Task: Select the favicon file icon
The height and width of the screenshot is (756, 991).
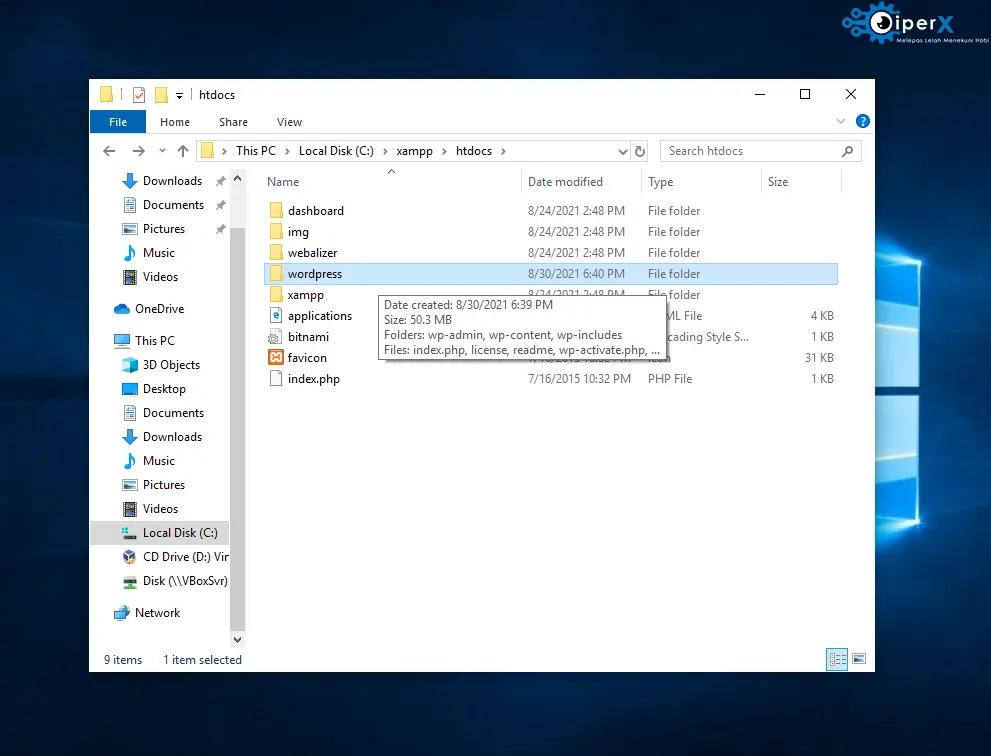Action: click(276, 358)
